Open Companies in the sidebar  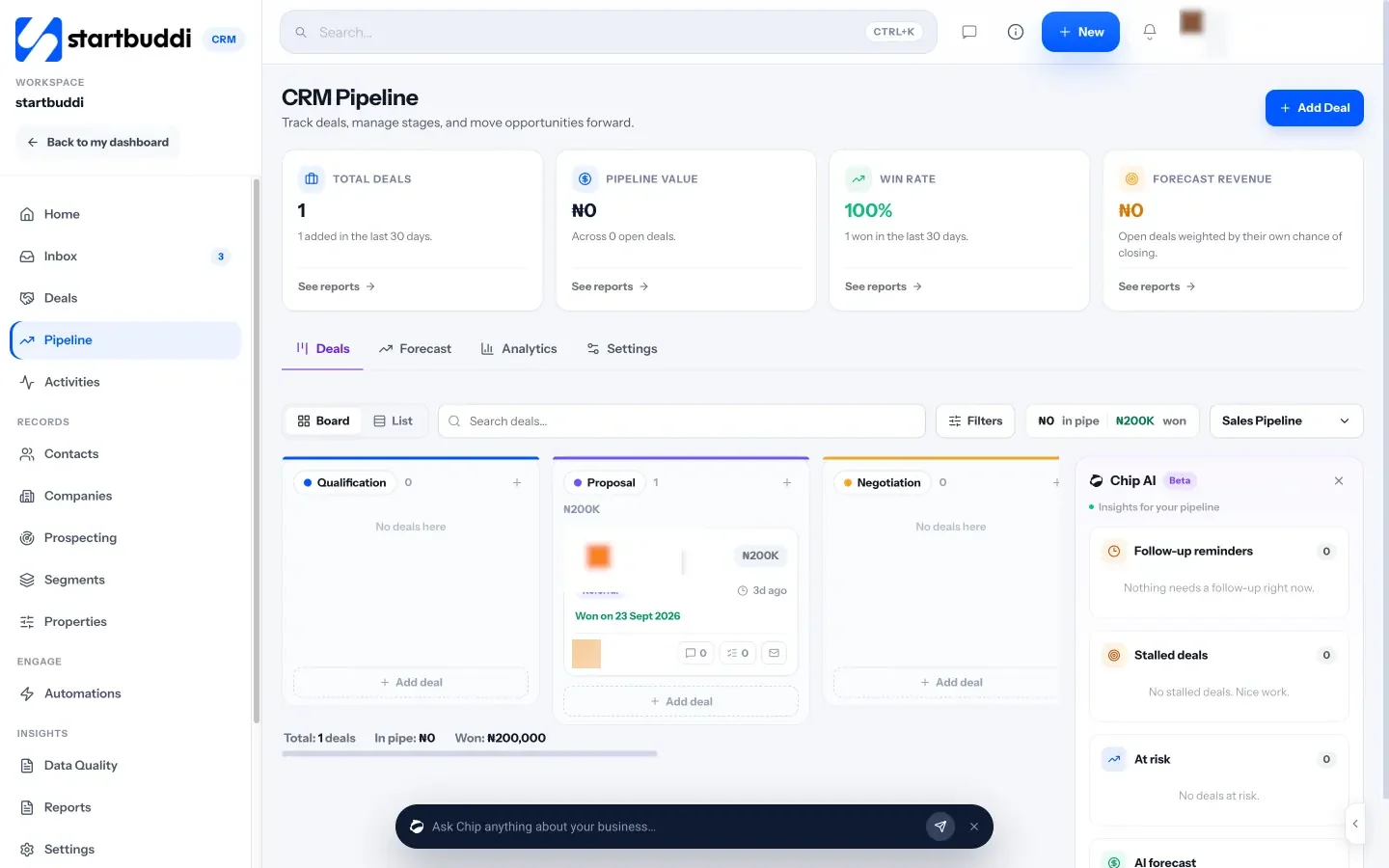coord(125,496)
